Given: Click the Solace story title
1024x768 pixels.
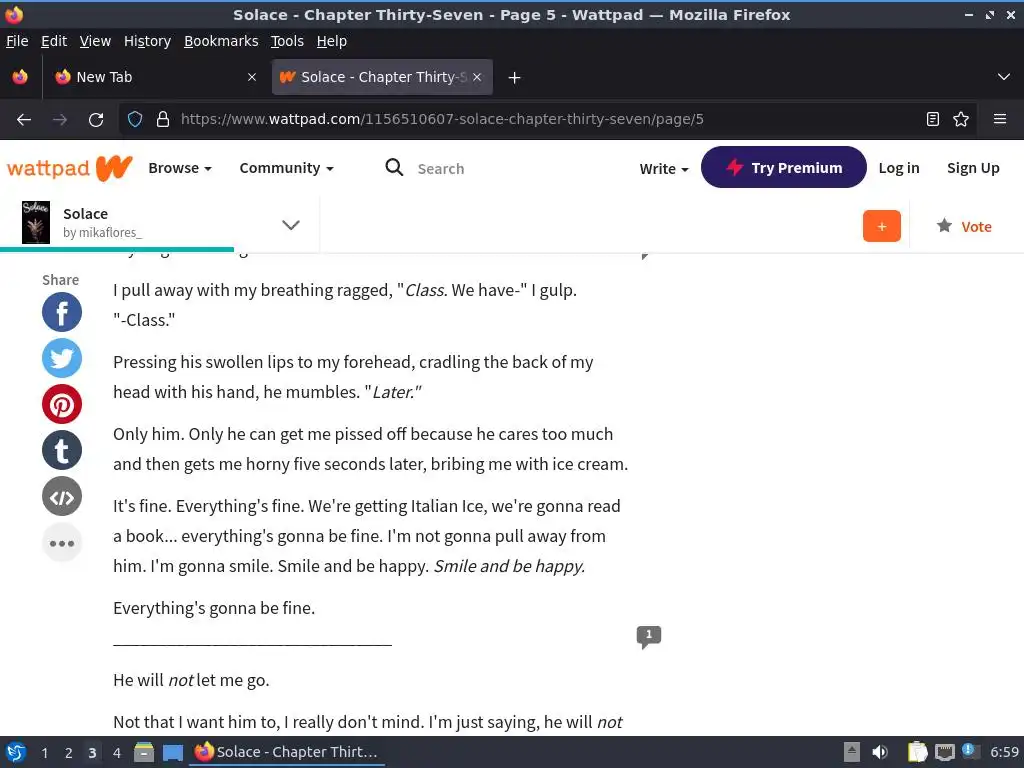Looking at the screenshot, I should [86, 214].
